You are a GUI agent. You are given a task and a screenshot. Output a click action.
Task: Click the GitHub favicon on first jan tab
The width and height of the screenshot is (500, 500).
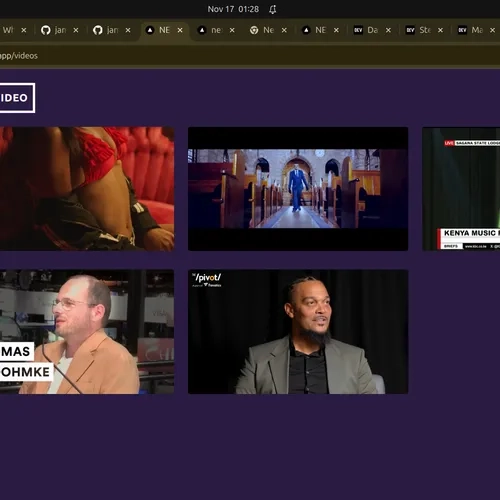(x=46, y=30)
